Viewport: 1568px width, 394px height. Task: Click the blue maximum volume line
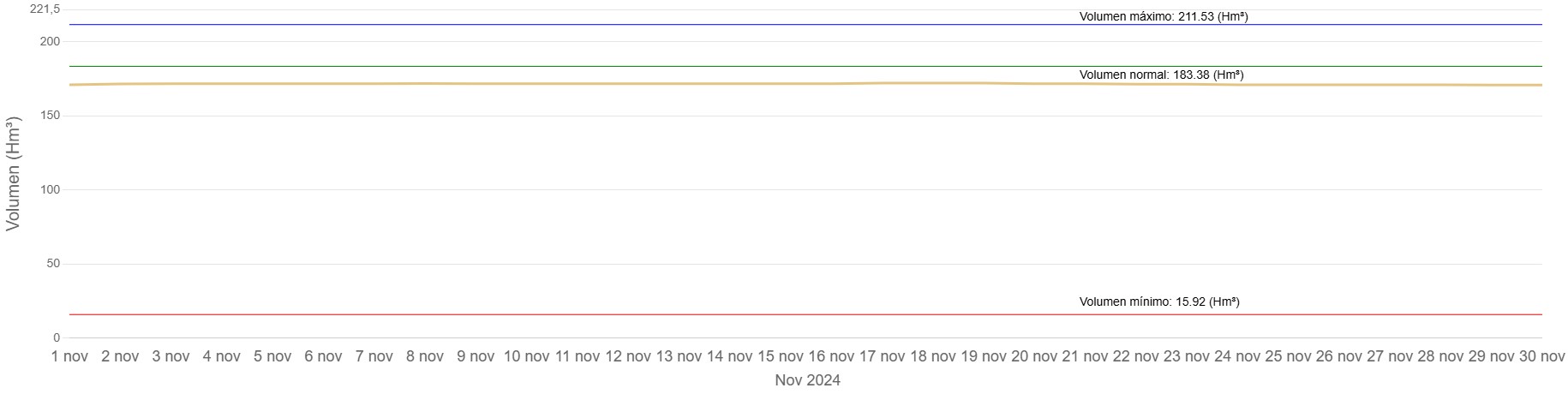point(600,25)
